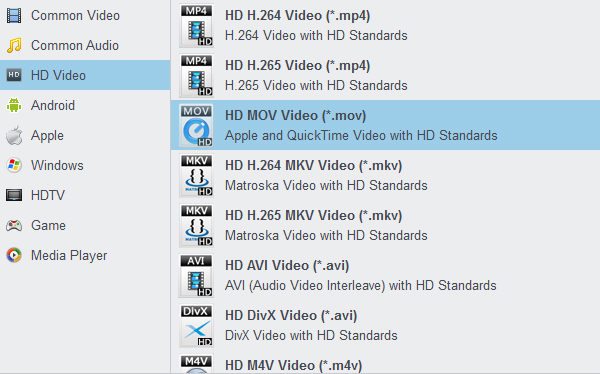
Task: Choose HD H.264 Video (*.mp4) format
Action: tap(385, 25)
